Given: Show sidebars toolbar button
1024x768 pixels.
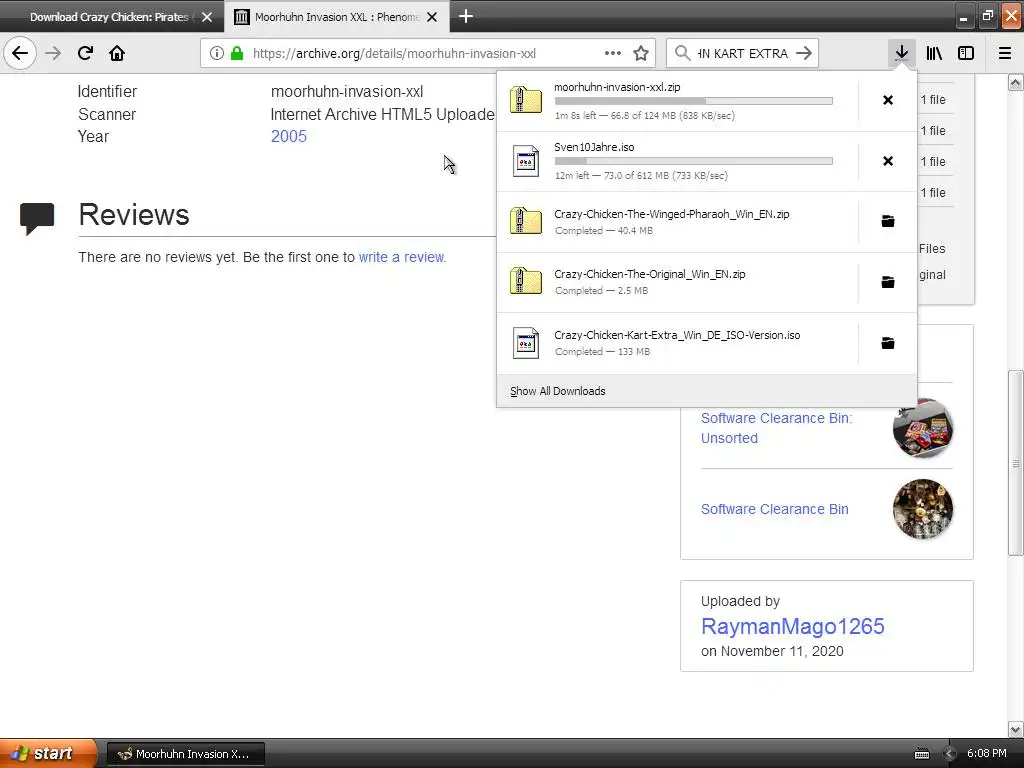Looking at the screenshot, I should pos(966,53).
